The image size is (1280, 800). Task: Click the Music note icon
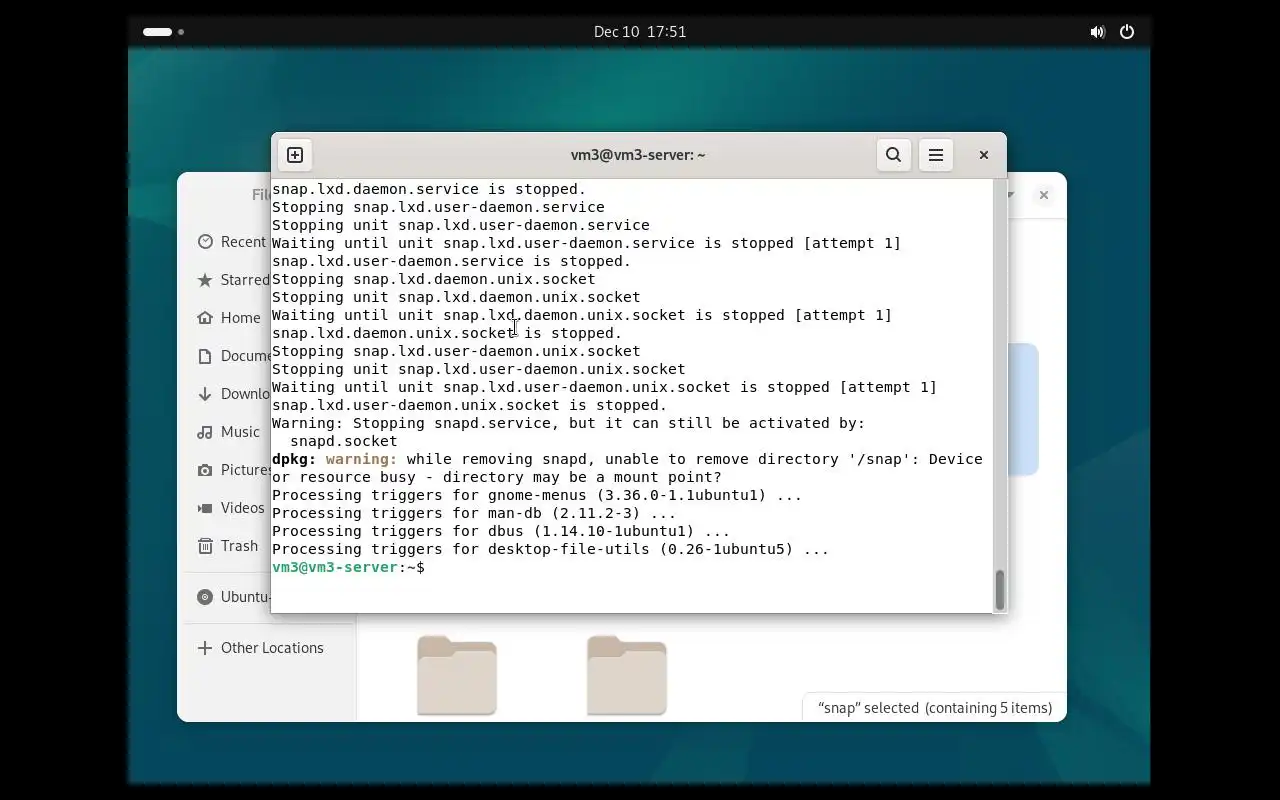[205, 432]
